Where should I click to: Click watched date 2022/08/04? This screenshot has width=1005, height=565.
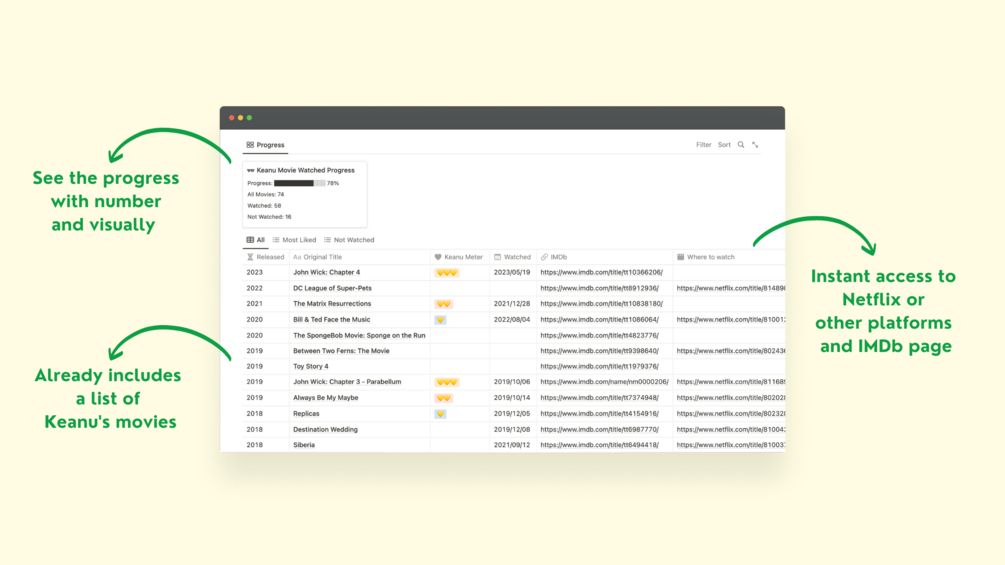511,320
